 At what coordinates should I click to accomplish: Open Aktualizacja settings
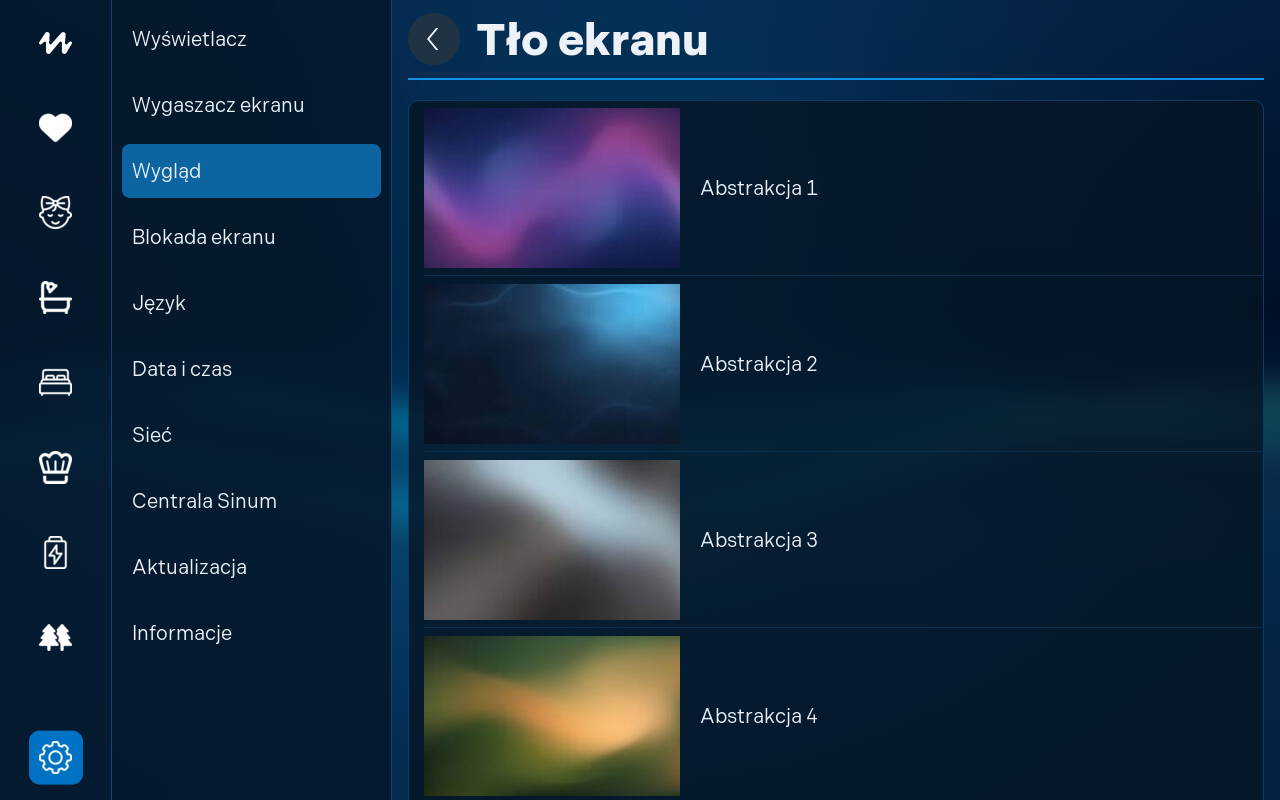pos(251,567)
